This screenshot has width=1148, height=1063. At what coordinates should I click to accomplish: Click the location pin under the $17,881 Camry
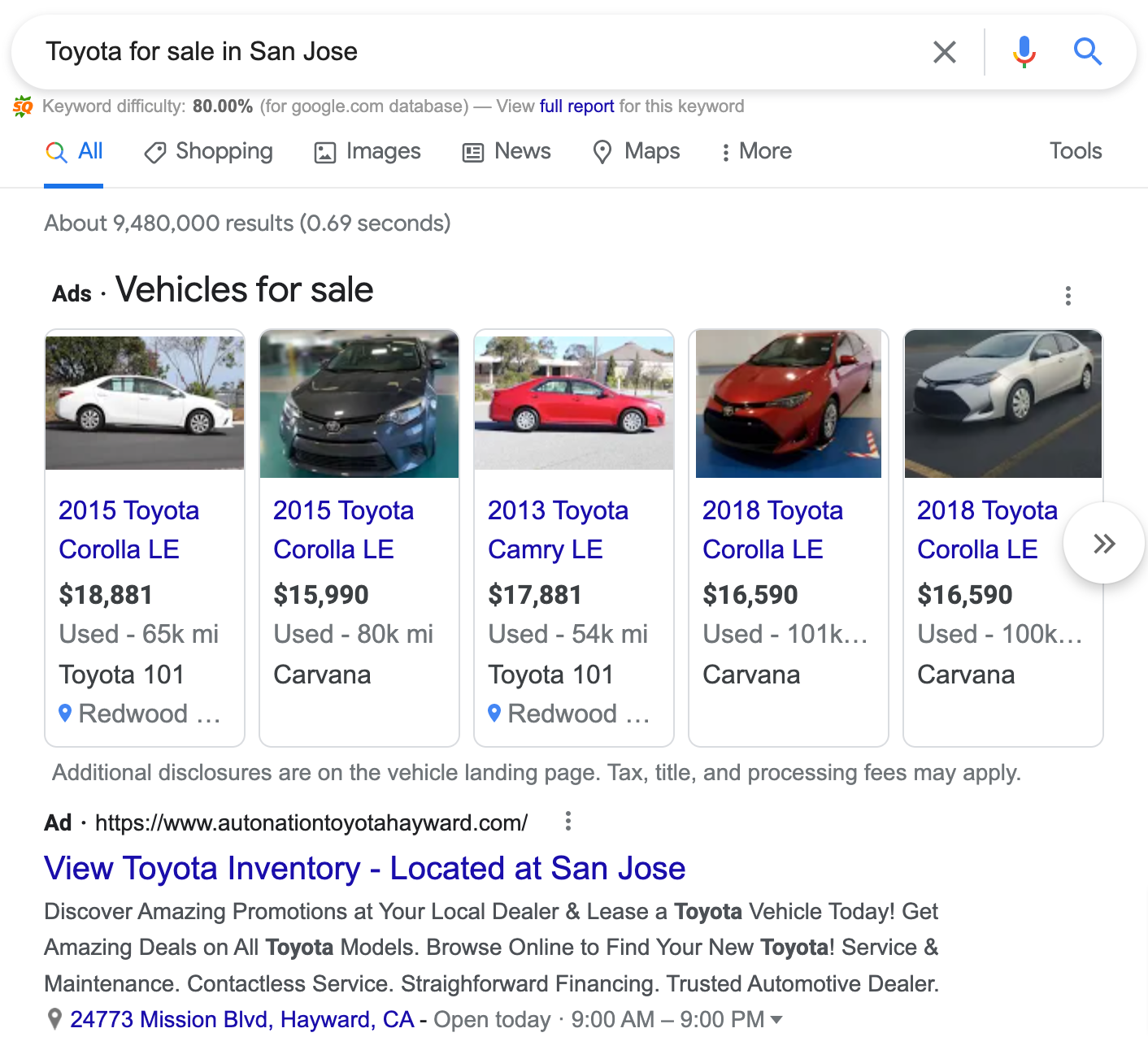tap(494, 714)
